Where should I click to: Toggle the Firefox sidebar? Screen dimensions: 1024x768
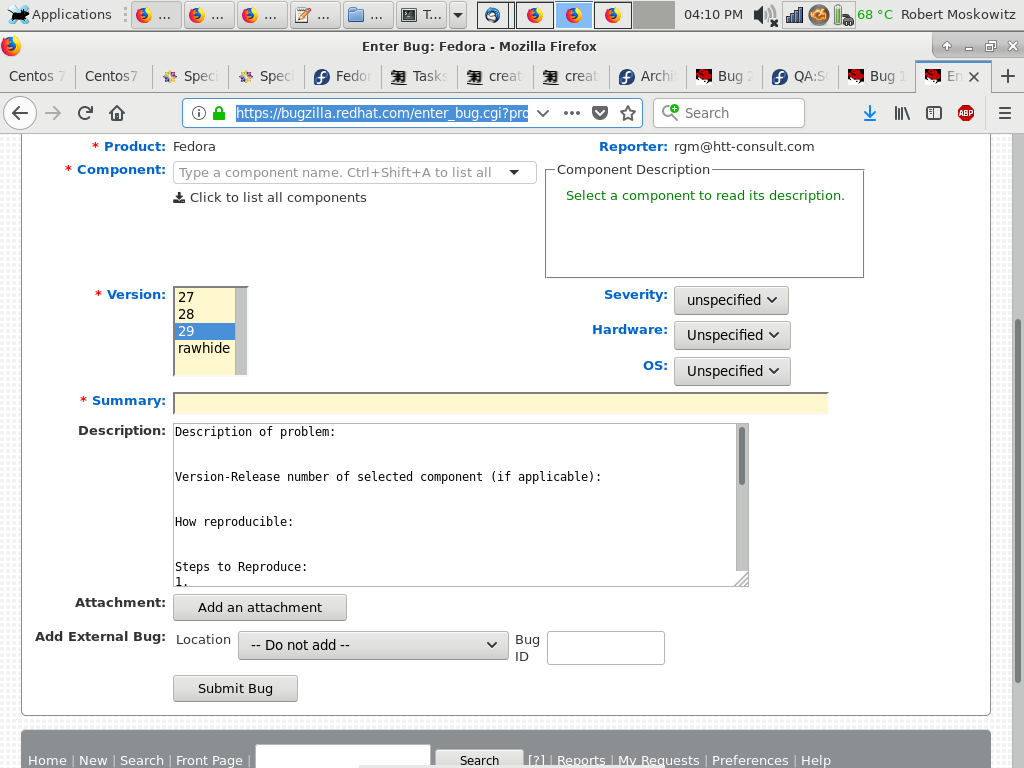934,113
